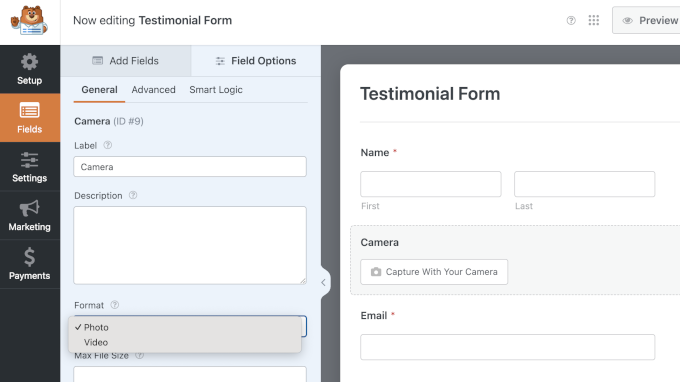Click the Max File Size input field
680x382 pixels.
coord(190,374)
